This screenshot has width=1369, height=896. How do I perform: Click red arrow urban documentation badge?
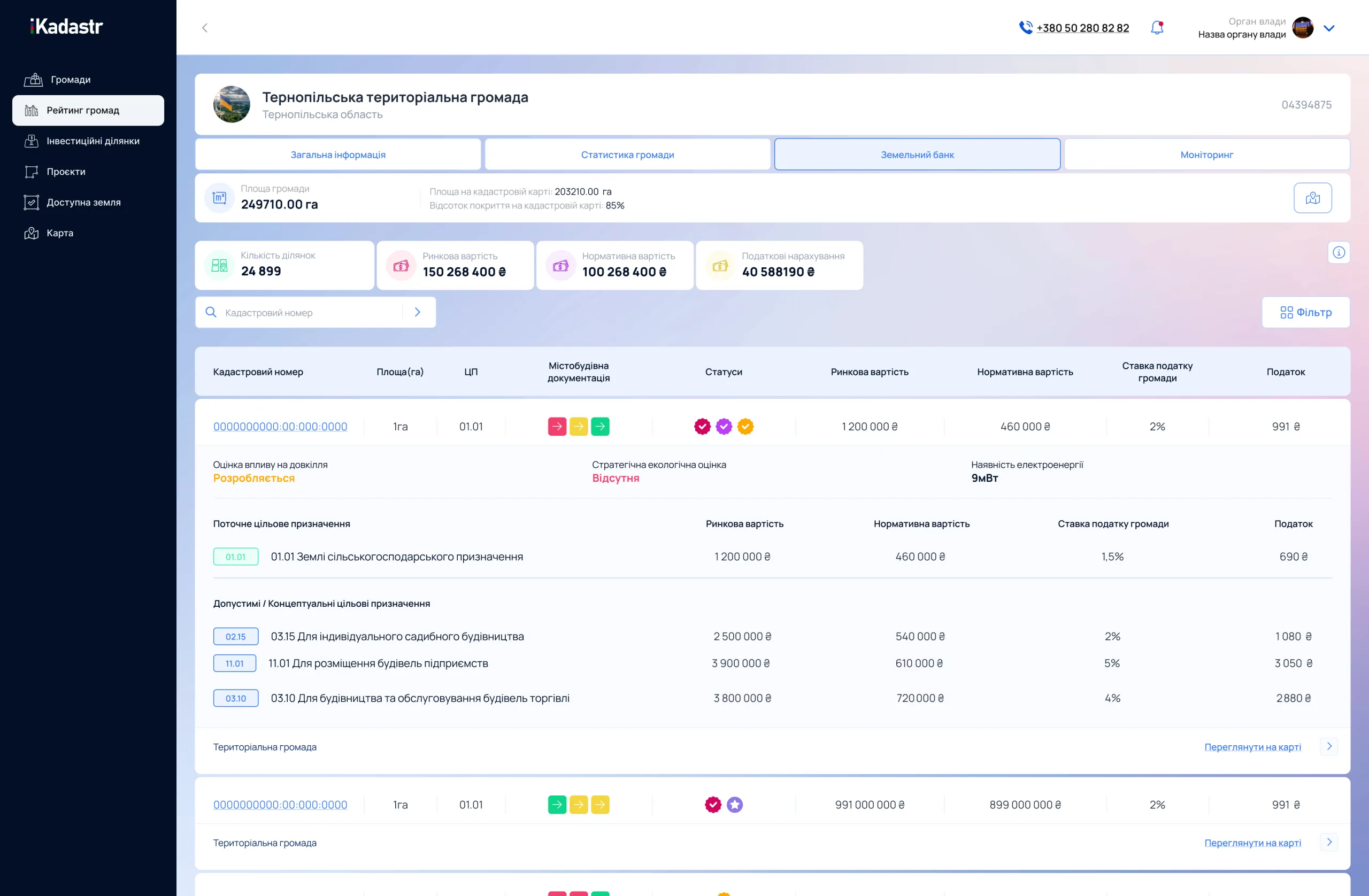click(556, 427)
